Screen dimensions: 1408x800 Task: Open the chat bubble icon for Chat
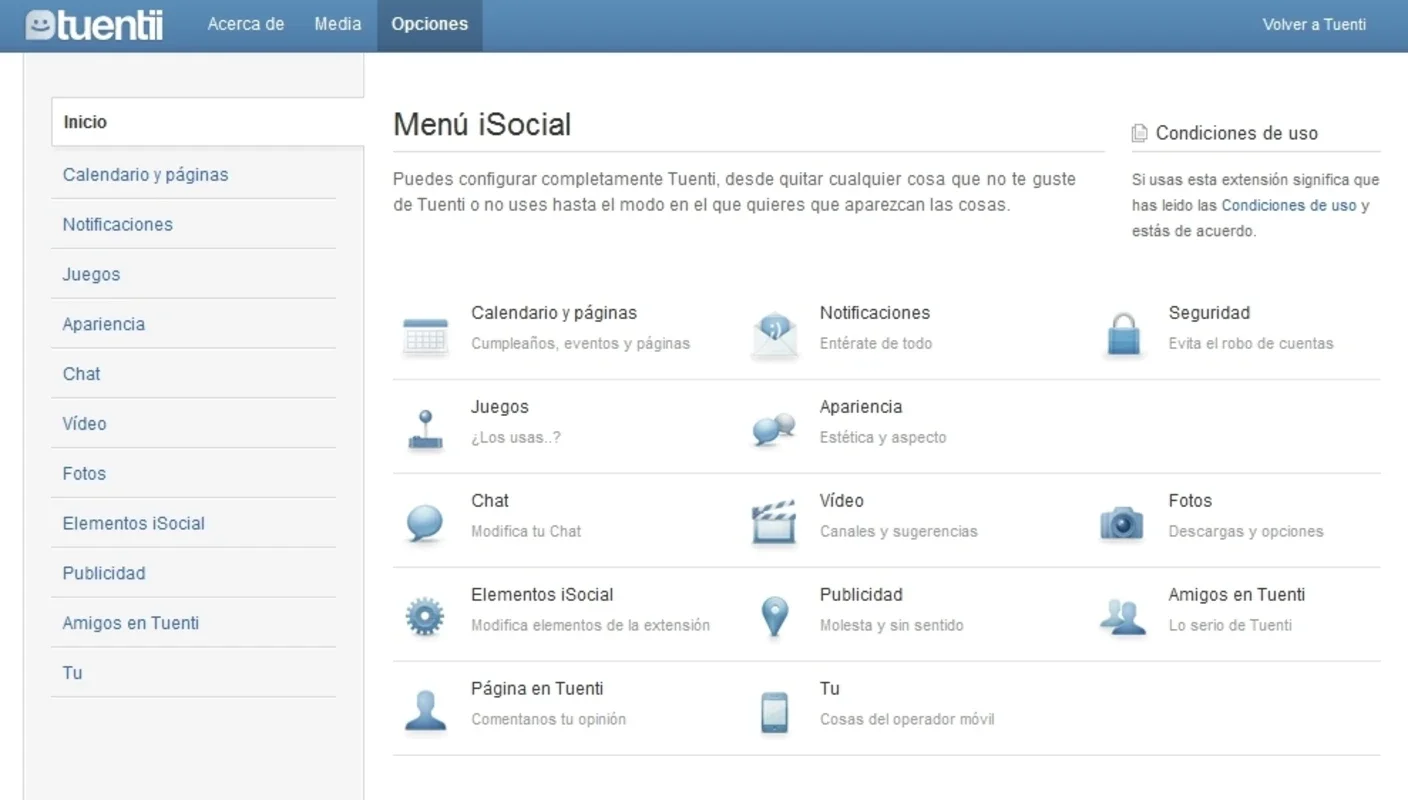point(425,523)
